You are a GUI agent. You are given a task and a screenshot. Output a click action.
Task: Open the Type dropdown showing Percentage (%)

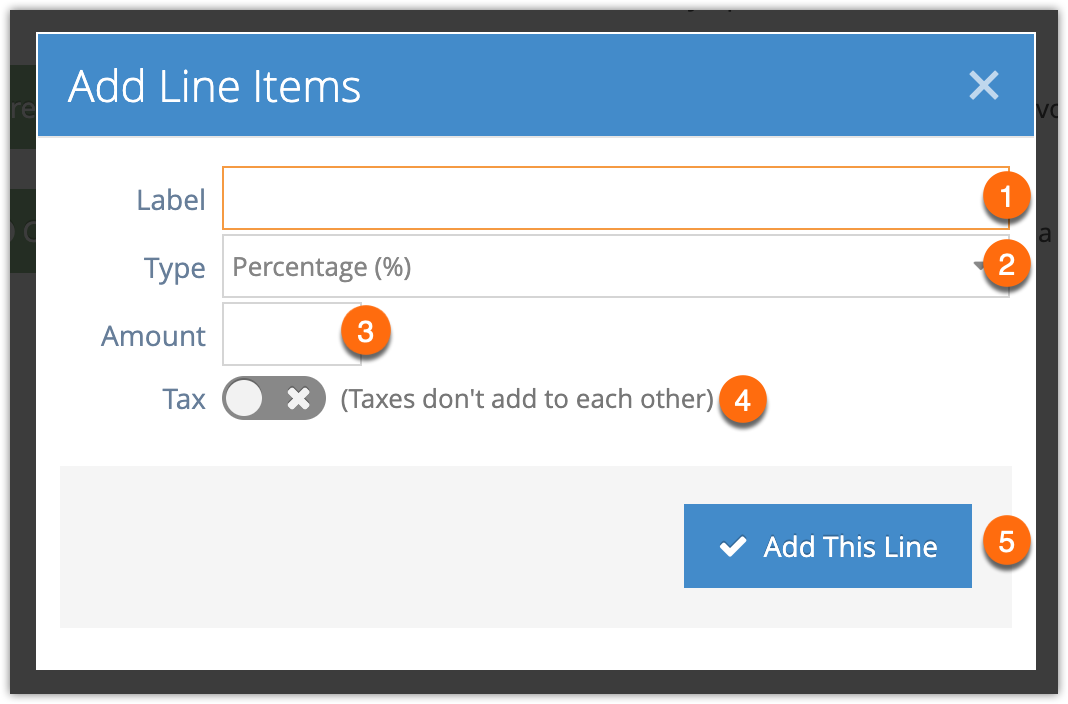click(x=615, y=266)
